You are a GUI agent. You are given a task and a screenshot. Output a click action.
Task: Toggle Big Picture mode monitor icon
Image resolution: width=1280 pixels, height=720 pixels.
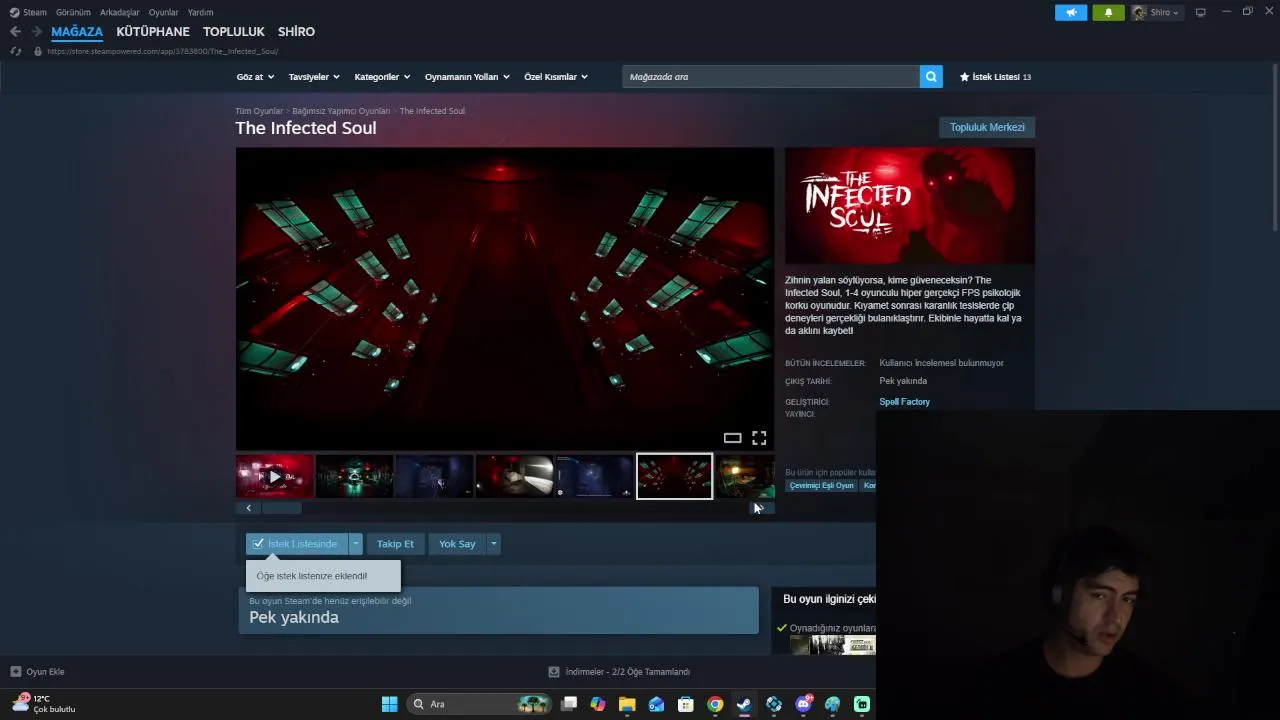point(1200,12)
